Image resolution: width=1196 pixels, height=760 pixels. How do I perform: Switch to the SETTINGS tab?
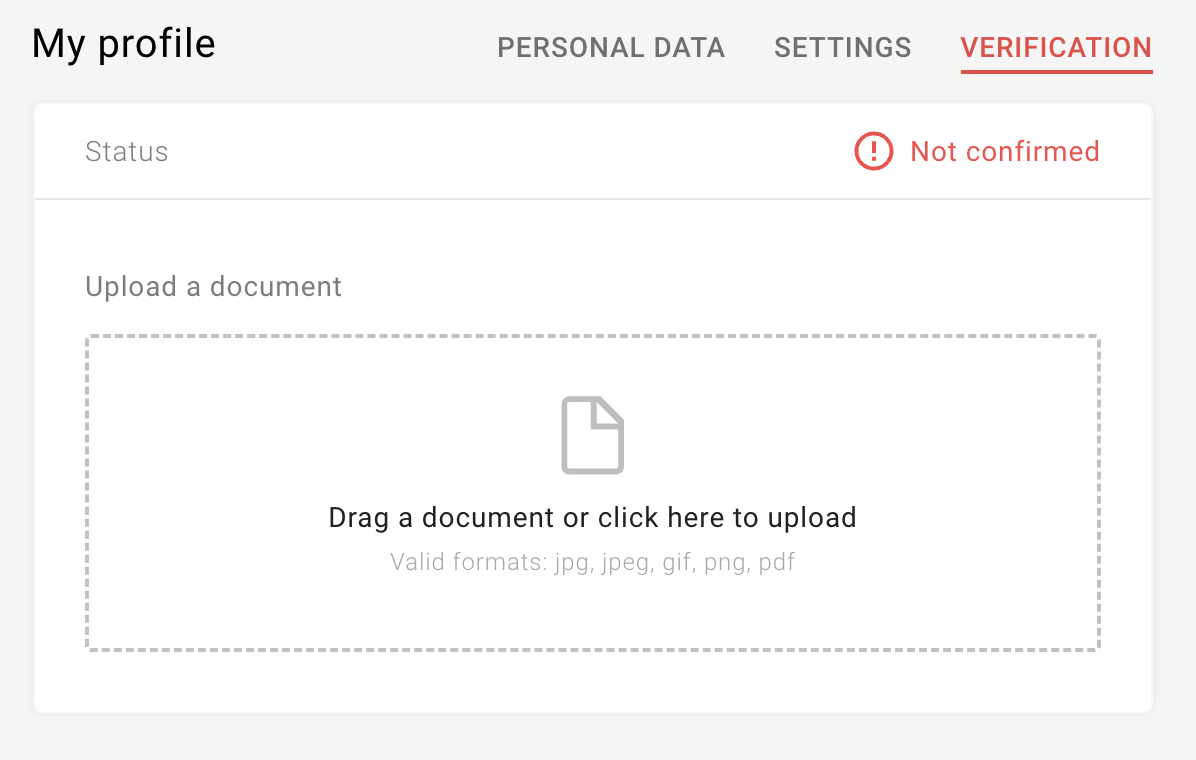pyautogui.click(x=843, y=47)
